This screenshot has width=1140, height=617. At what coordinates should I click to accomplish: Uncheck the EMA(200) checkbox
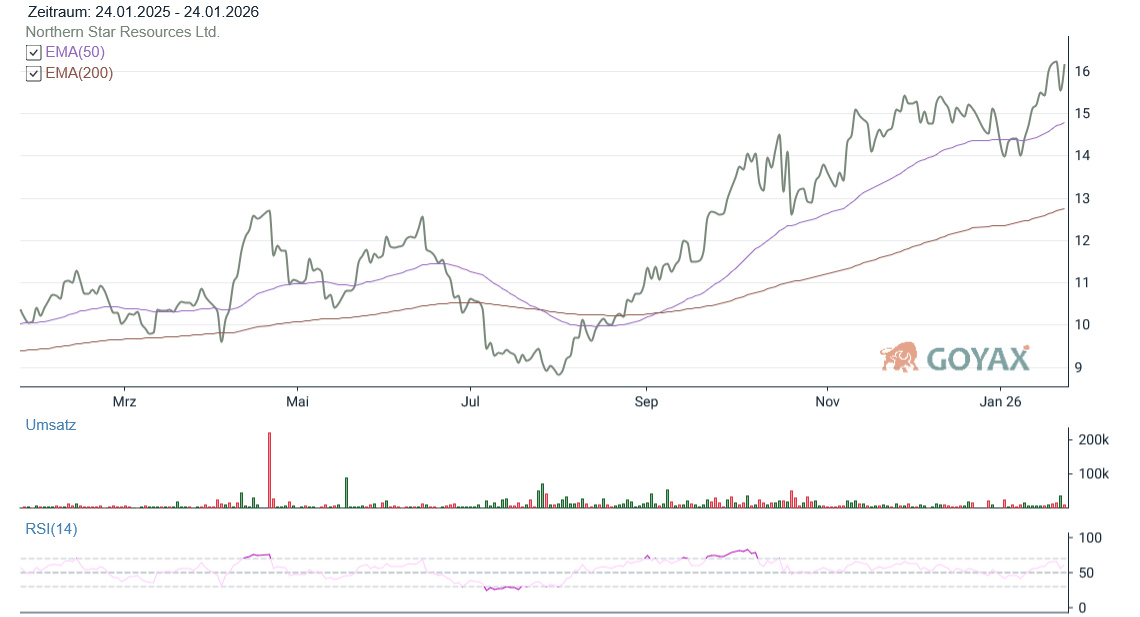click(x=33, y=73)
